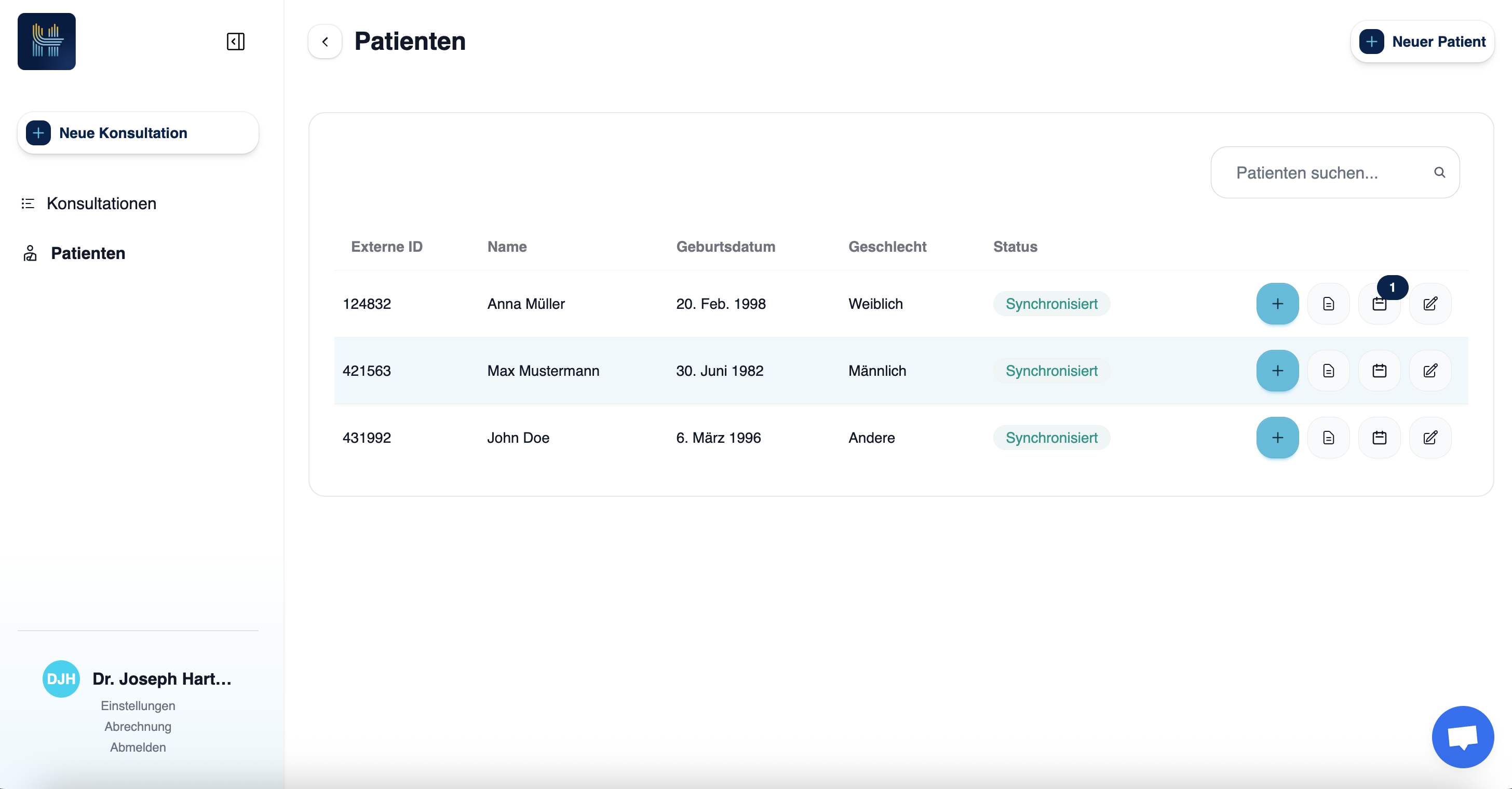The image size is (1512, 789).
Task: Select Patienten in the sidebar
Action: [x=87, y=253]
